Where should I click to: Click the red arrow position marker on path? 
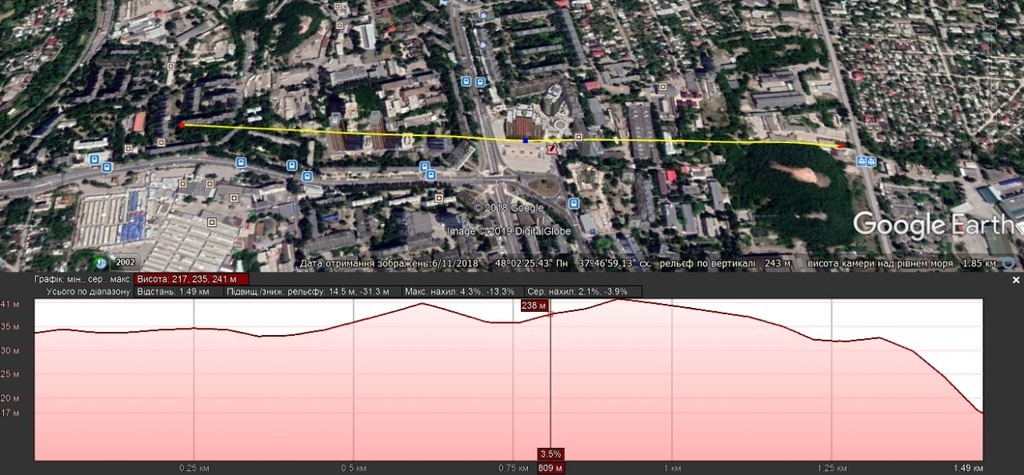click(551, 147)
